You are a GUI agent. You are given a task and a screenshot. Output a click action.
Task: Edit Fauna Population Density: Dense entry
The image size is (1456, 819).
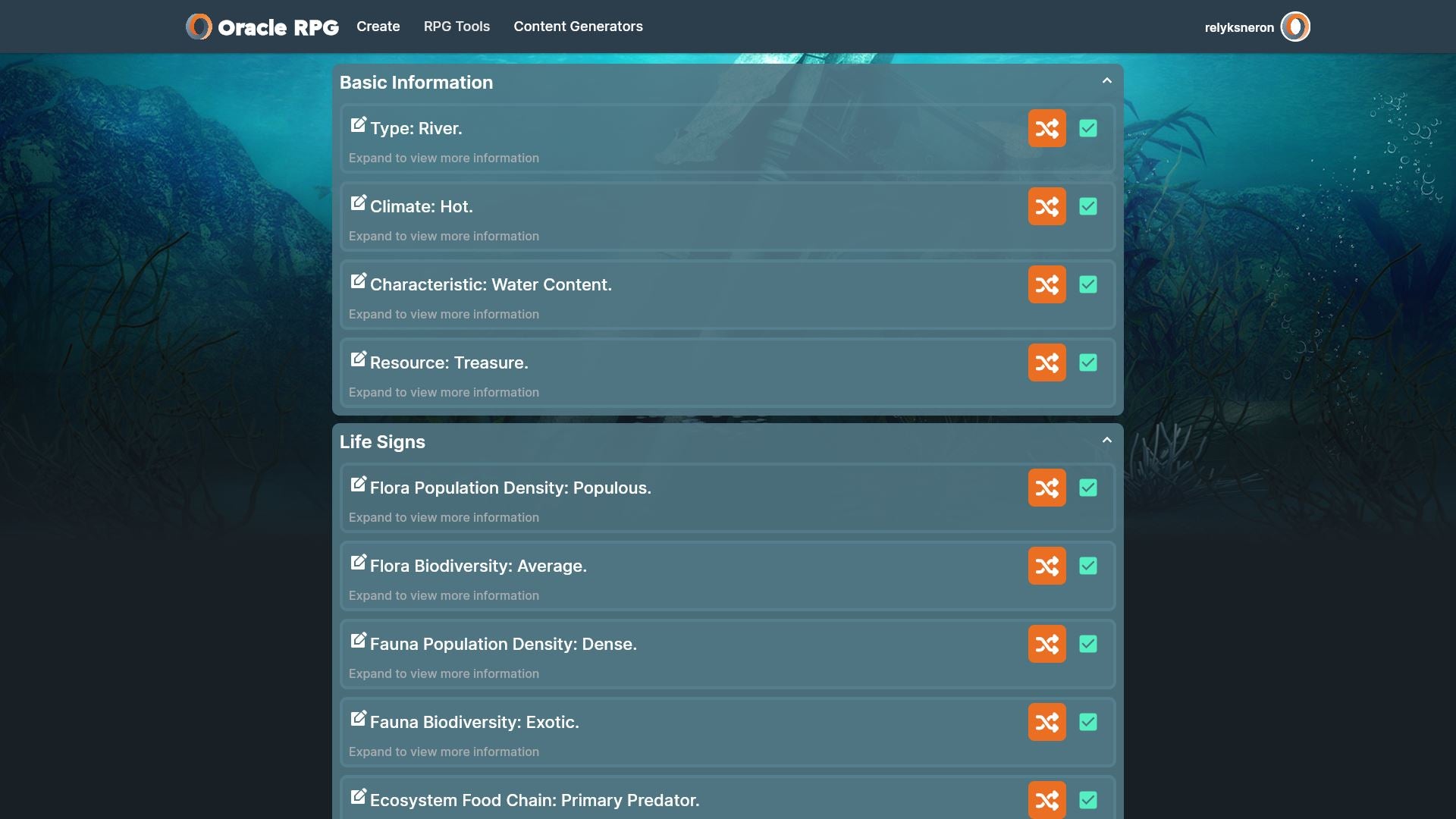358,641
